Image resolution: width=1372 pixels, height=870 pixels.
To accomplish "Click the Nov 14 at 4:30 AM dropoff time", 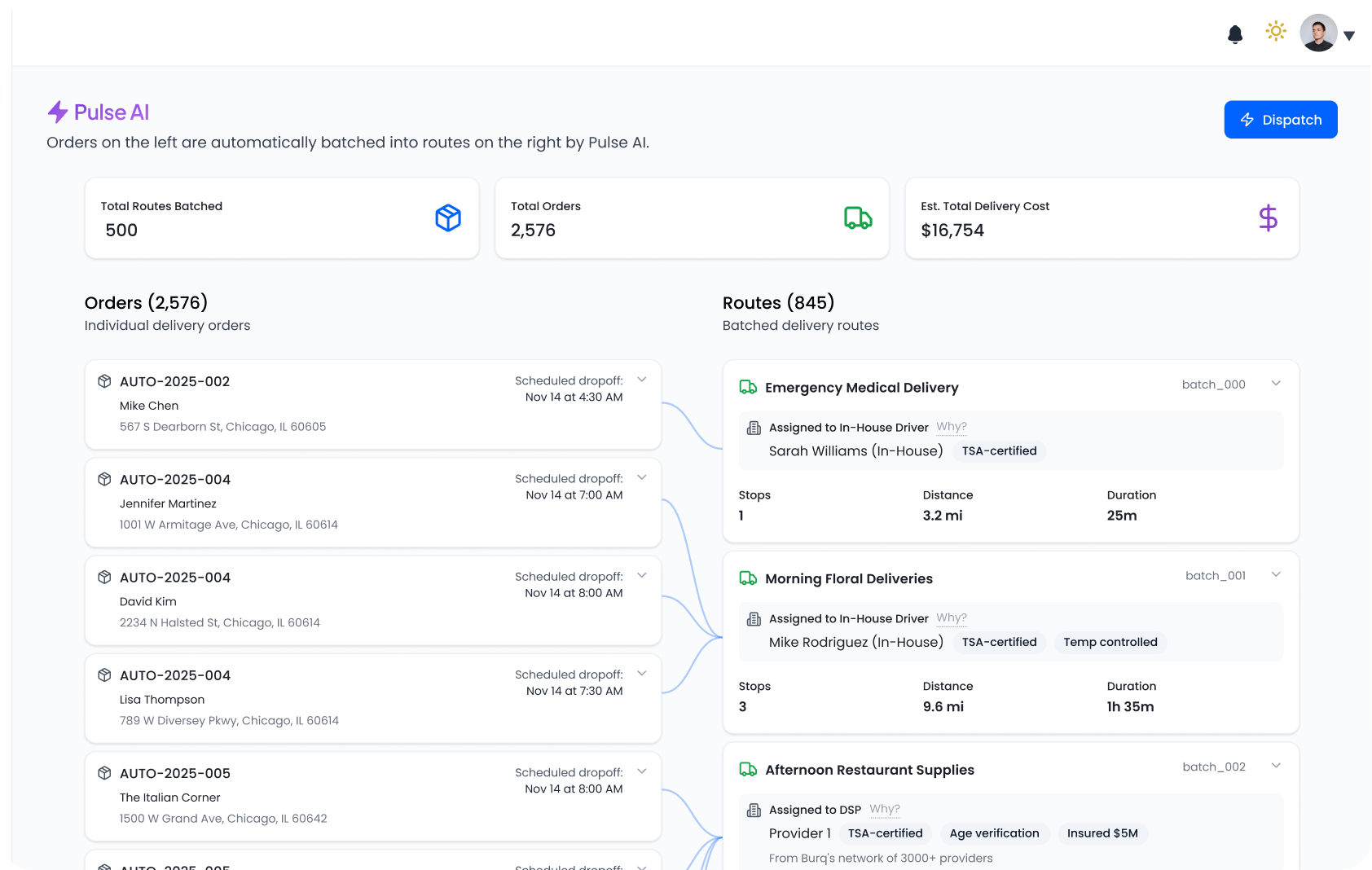I will (574, 398).
